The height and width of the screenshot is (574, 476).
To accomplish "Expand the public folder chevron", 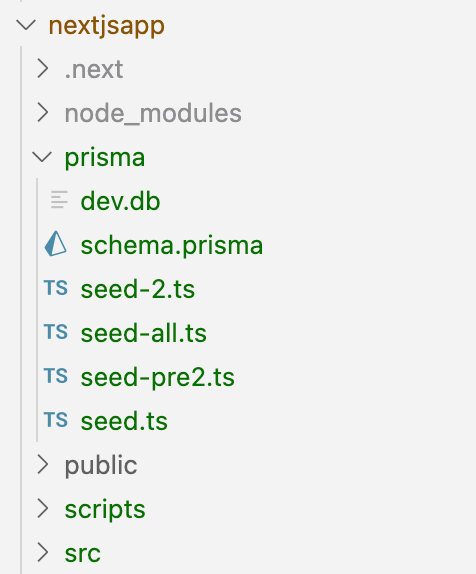I will 43,465.
